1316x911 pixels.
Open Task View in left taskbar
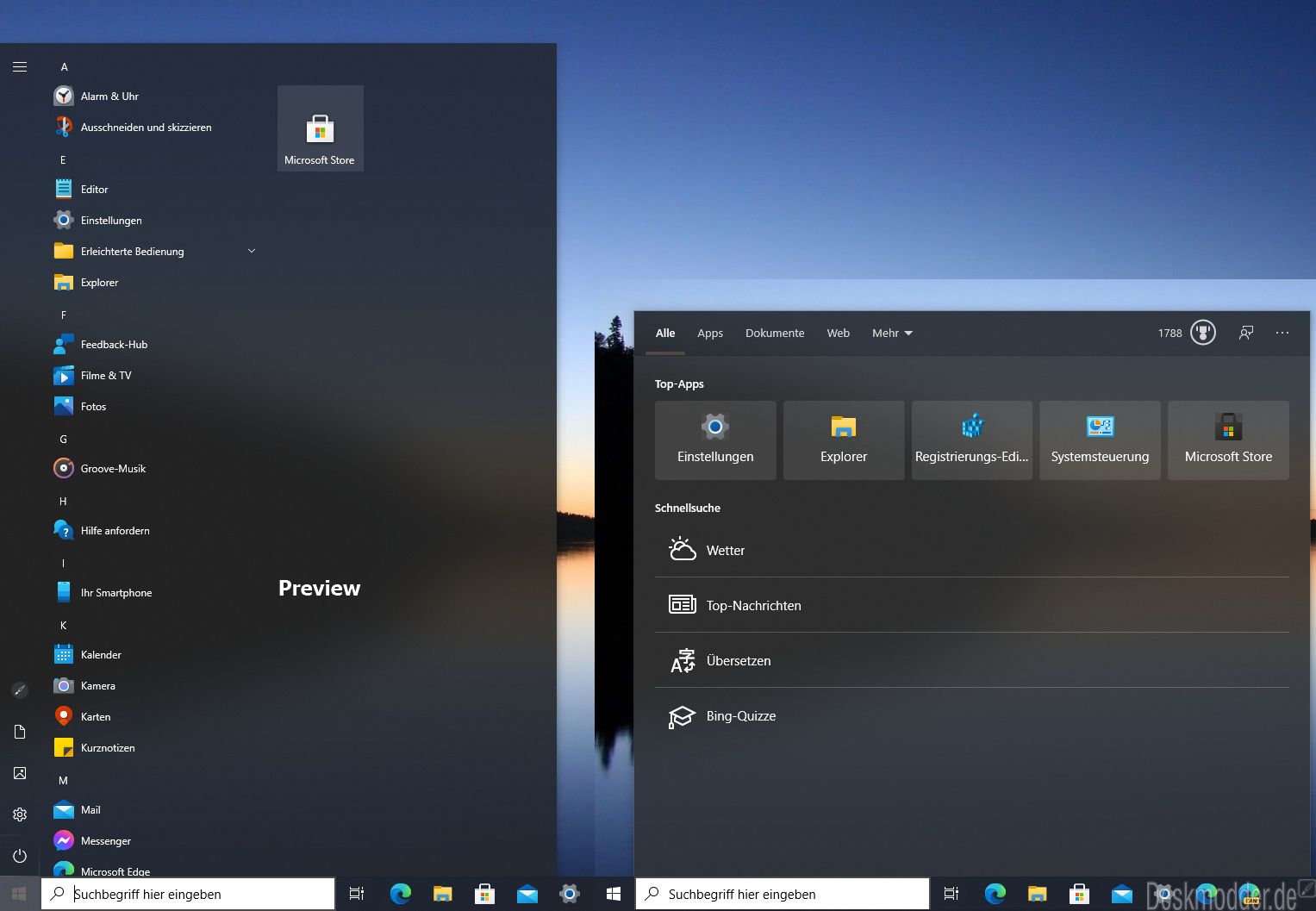[357, 894]
